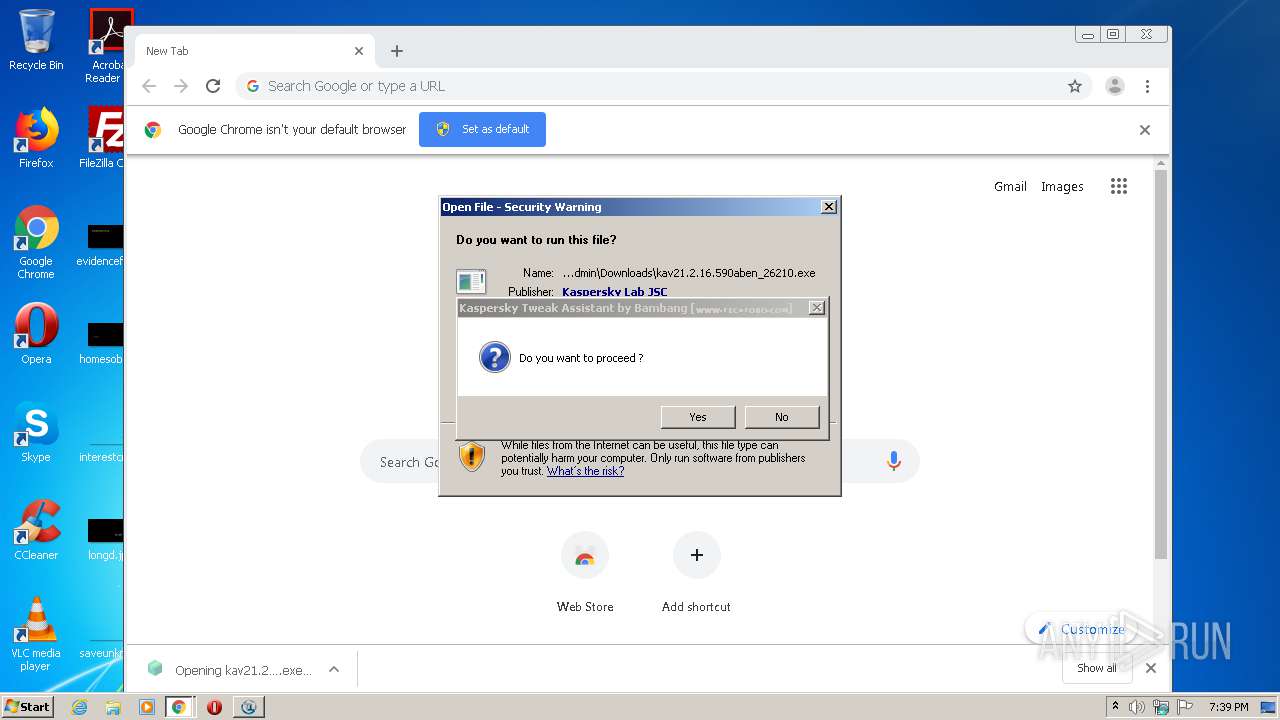1280x720 pixels.
Task: Open the media player taskbar icon
Action: pos(147,707)
